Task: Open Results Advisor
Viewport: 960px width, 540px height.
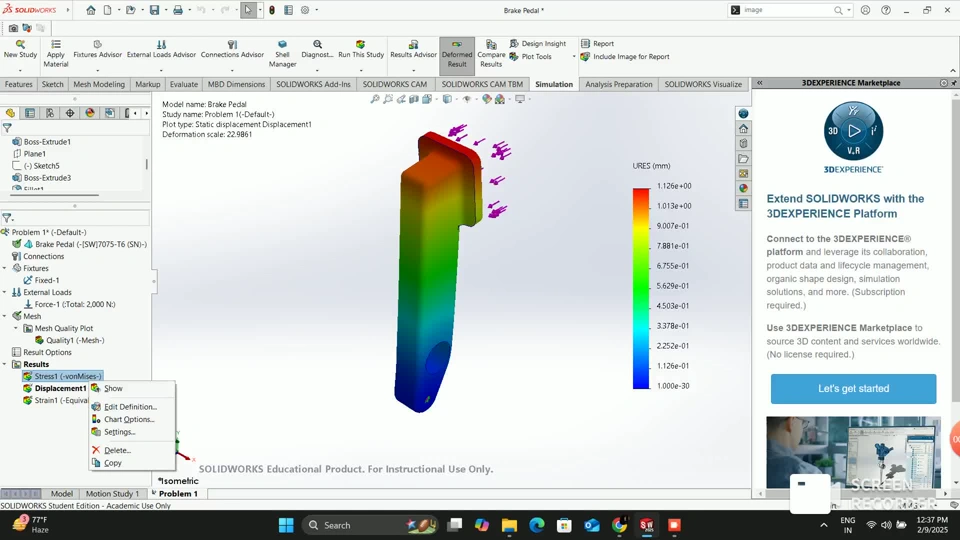Action: pyautogui.click(x=413, y=50)
